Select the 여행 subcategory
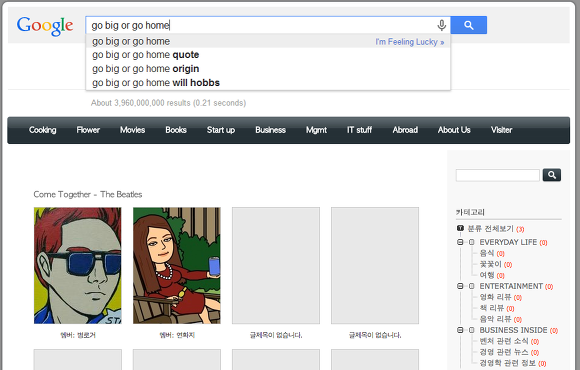580x370 pixels. pos(487,275)
